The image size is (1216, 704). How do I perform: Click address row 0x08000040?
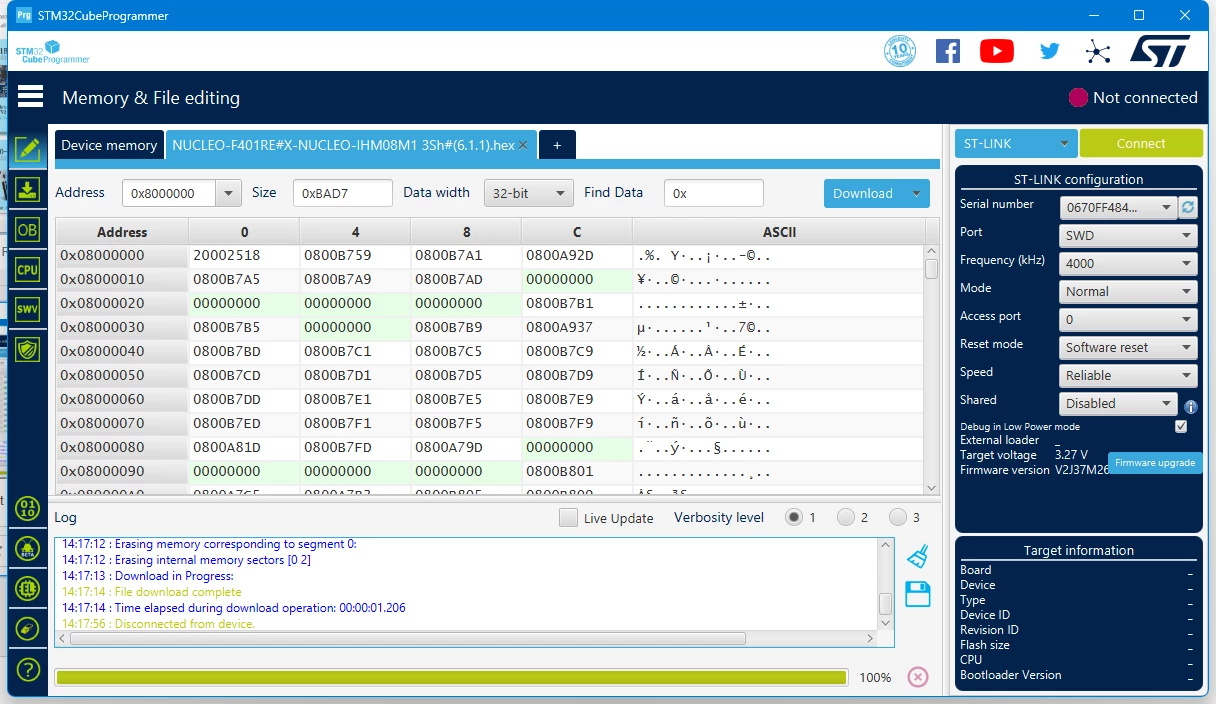pos(121,351)
